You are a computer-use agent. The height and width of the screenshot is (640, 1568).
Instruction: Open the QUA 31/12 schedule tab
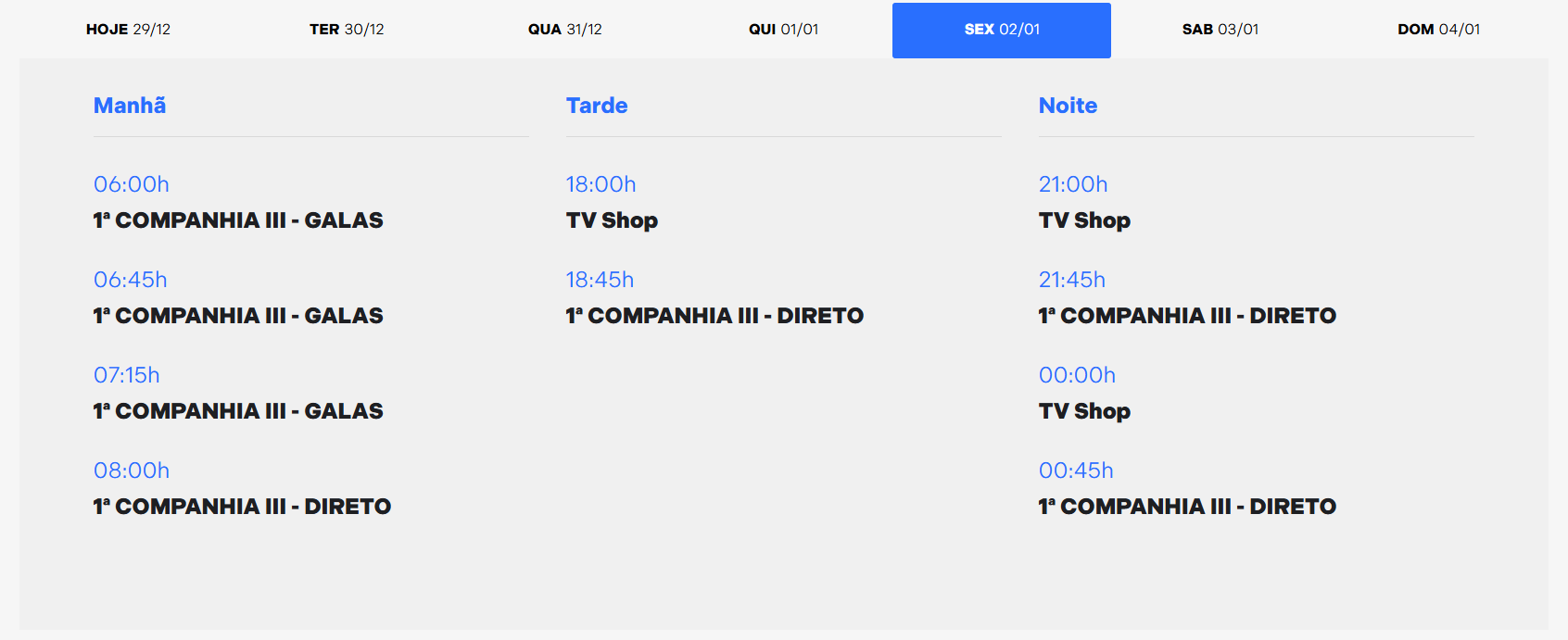[x=565, y=30]
